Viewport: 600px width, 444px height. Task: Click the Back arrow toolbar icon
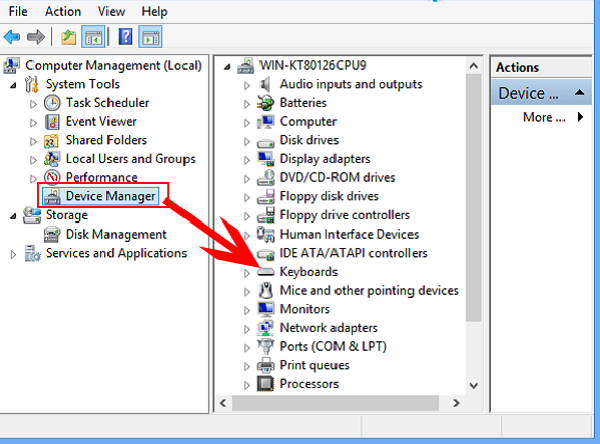click(12, 38)
